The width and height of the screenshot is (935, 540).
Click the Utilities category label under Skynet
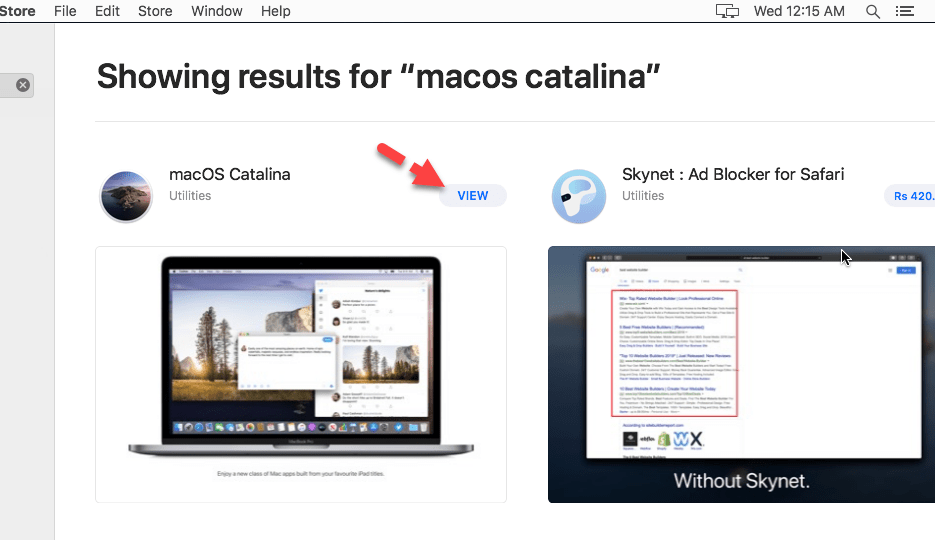coord(642,196)
